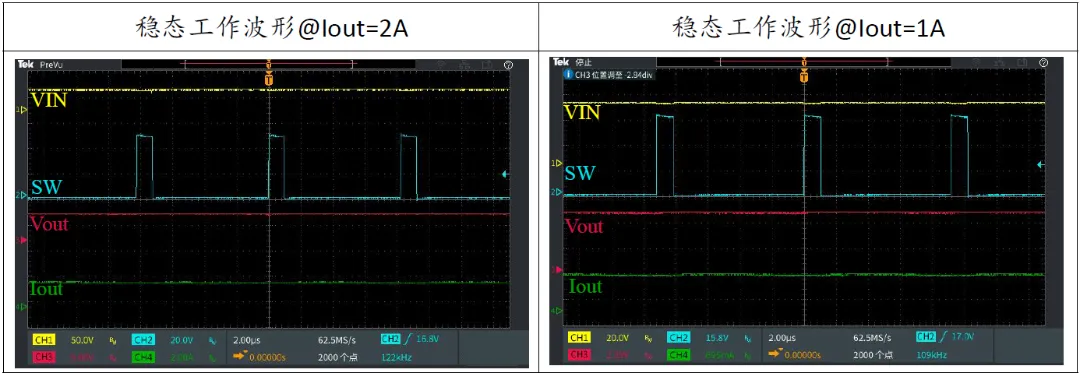
Task: Click the Tek logo on the Iout=1A scope
Action: click(561, 62)
